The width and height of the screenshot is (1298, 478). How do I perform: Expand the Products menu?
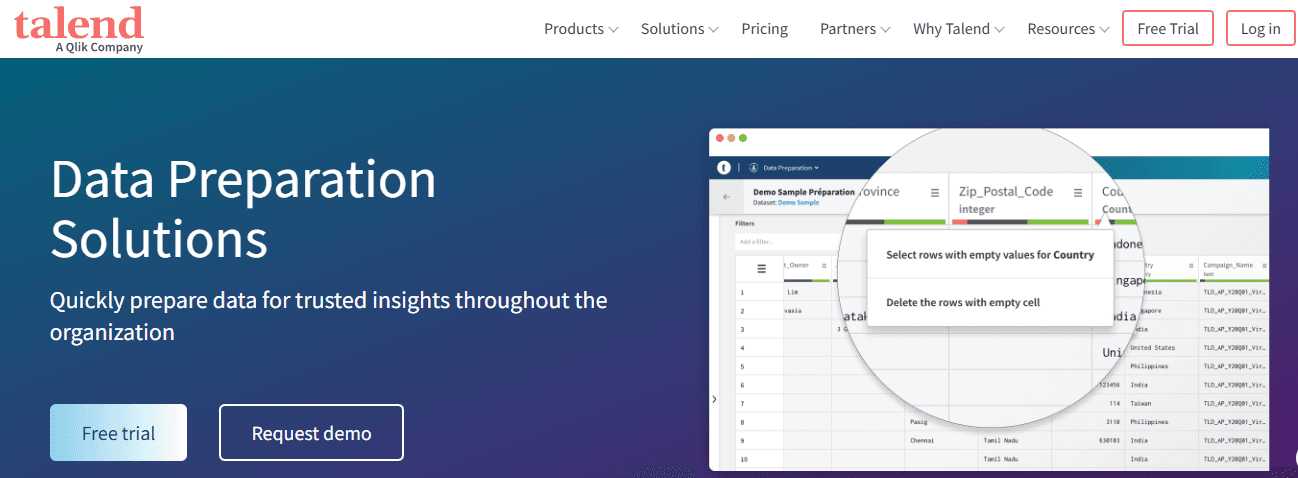(x=581, y=29)
